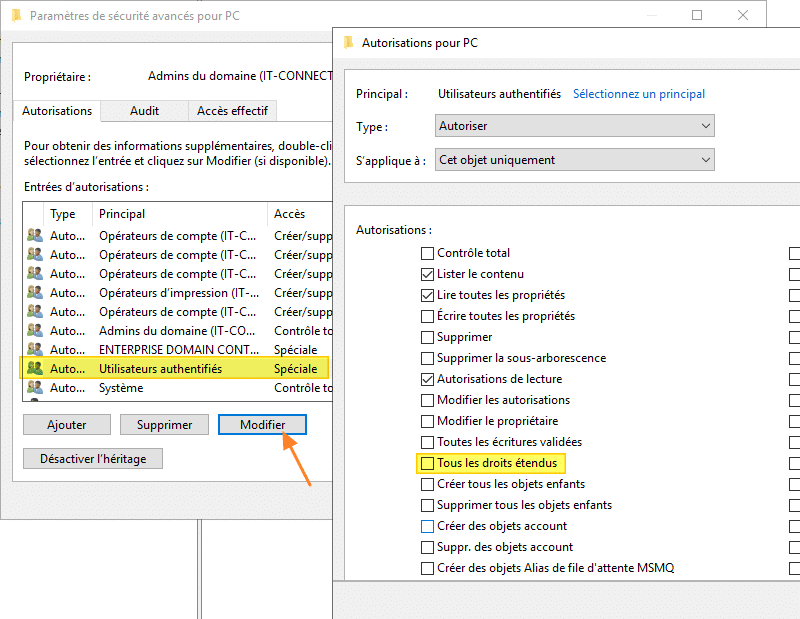Toggle Écrire toutes les propriétés checkbox
Image resolution: width=800 pixels, height=619 pixels.
click(428, 317)
